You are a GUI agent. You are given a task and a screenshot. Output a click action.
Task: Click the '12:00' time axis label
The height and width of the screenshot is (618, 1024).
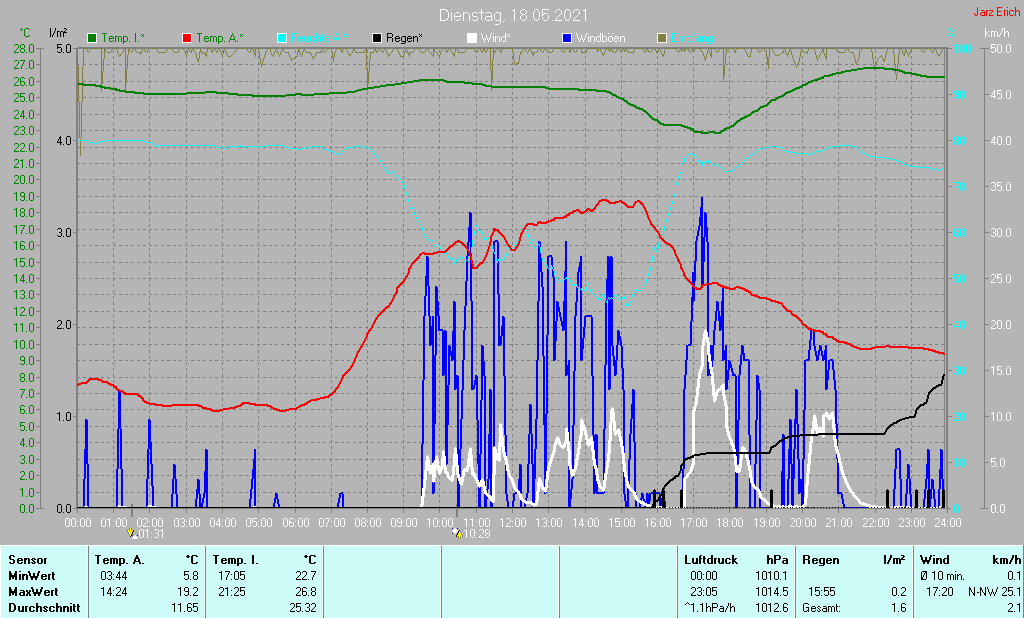coord(513,523)
